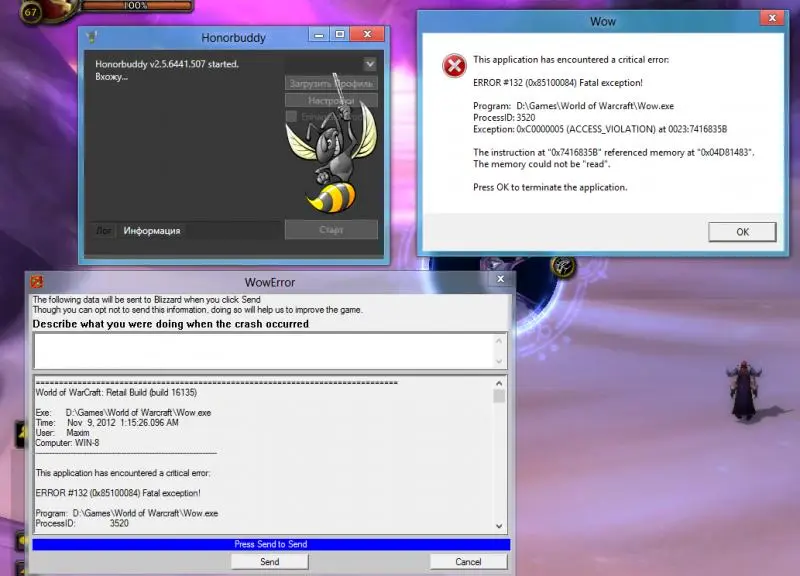Maximize the Honorbuddy window
800x576 pixels.
340,35
